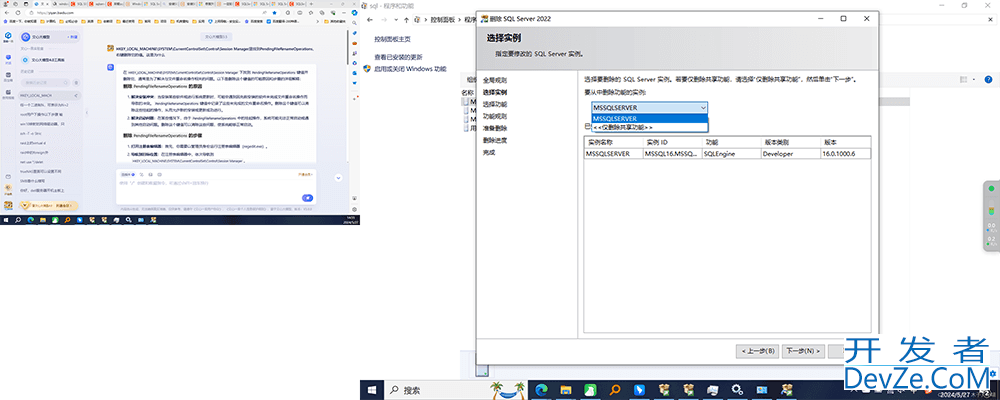Open the orange magnifier app on right taskbar
The image size is (1000, 400).
point(615,389)
